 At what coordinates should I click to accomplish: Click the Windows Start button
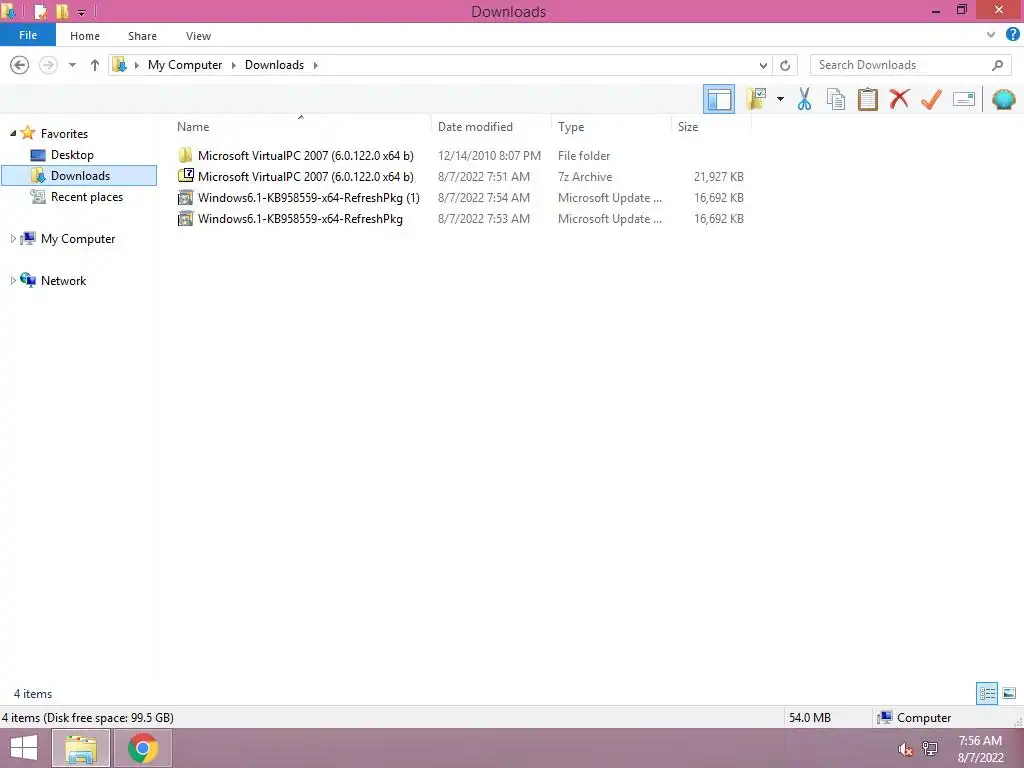24,748
